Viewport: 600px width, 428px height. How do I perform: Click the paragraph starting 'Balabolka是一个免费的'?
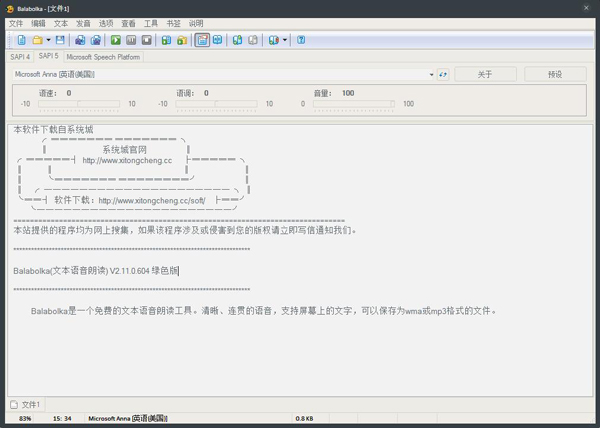[x=264, y=311]
